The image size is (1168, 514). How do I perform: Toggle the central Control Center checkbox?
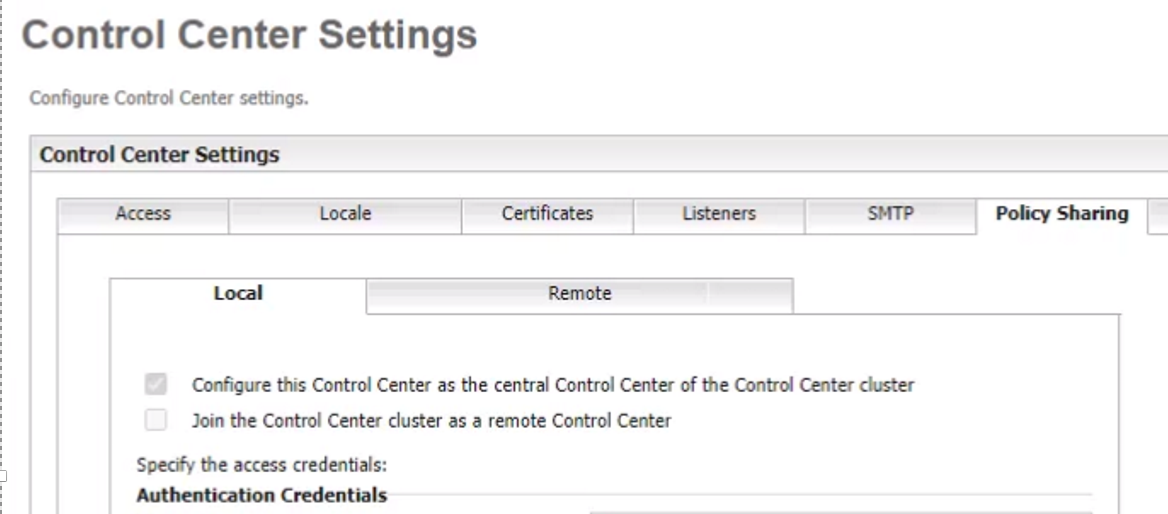(x=156, y=385)
